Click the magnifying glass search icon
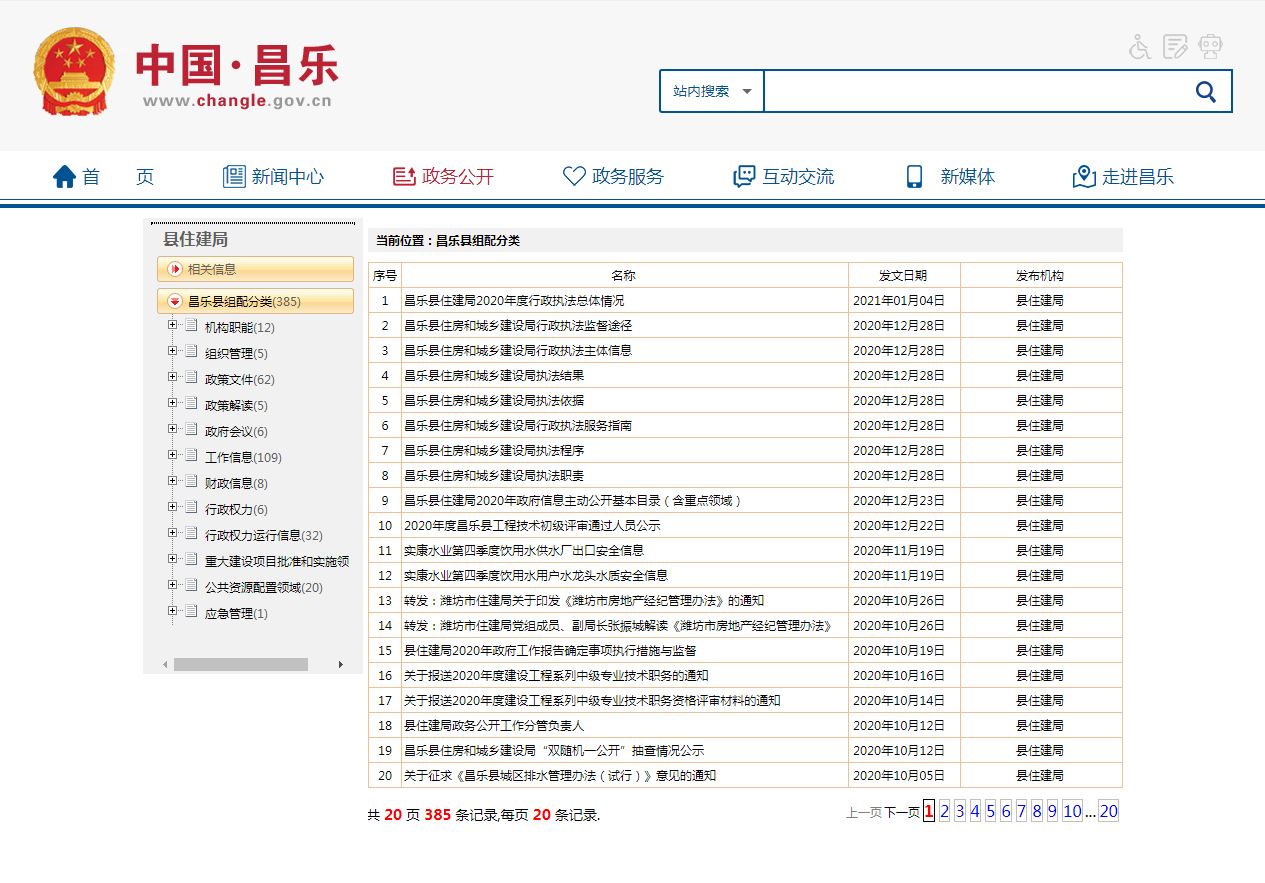 pyautogui.click(x=1205, y=92)
